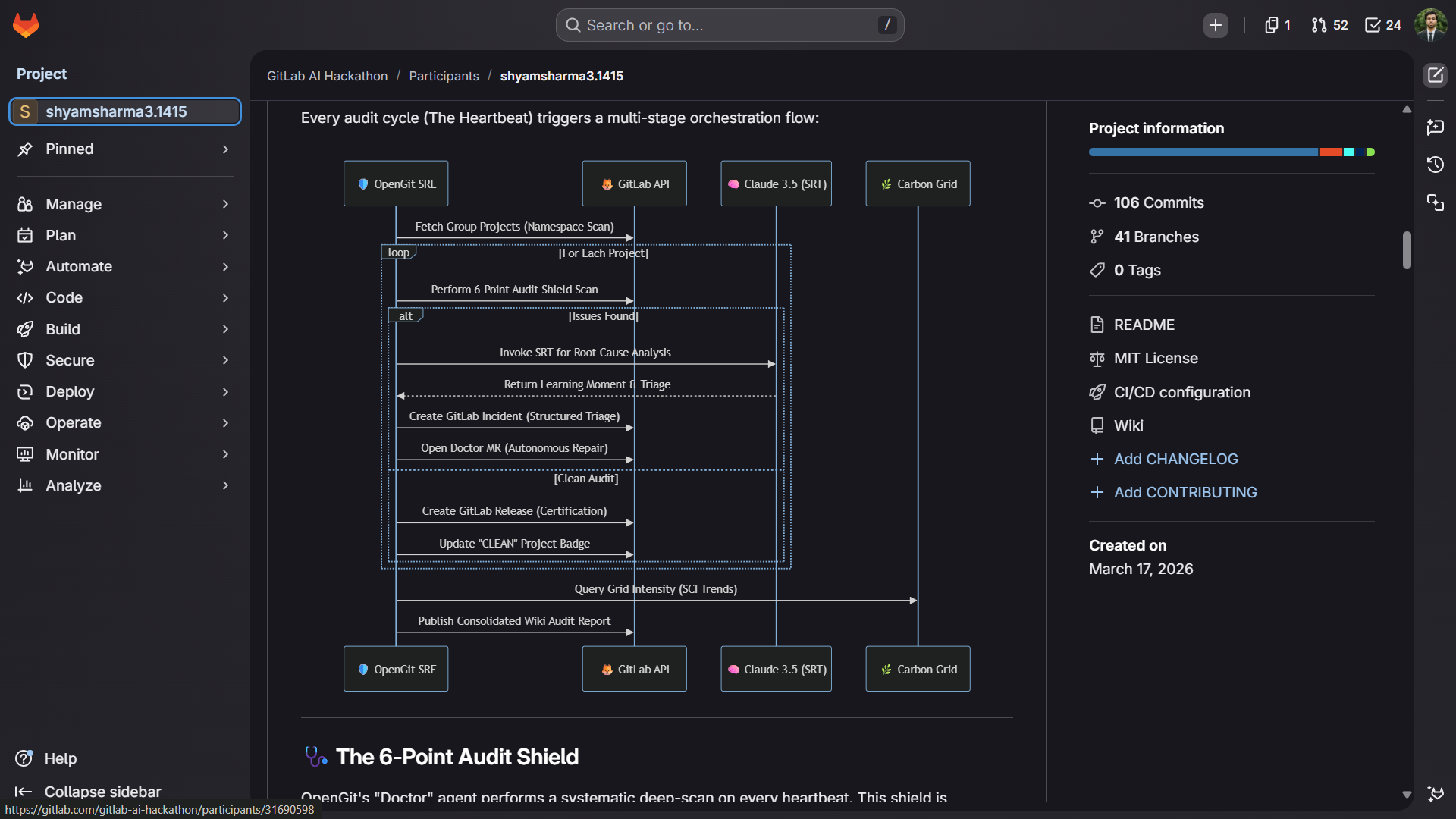This screenshot has width=1456, height=819.
Task: Click Add CHANGELOG link
Action: pyautogui.click(x=1175, y=459)
